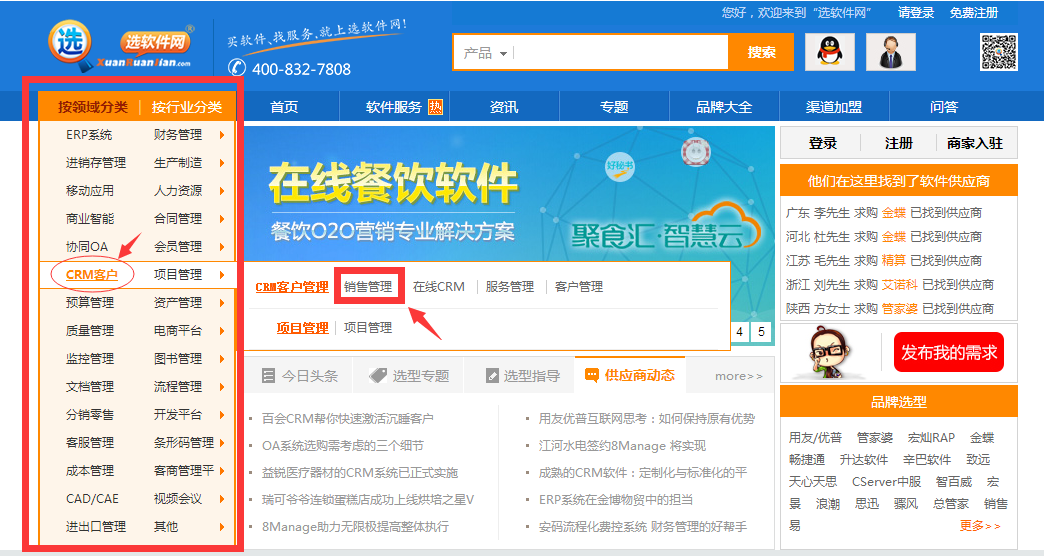Image resolution: width=1044 pixels, height=556 pixels.
Task: Click 用友/优普 brand link
Action: pyautogui.click(x=815, y=437)
